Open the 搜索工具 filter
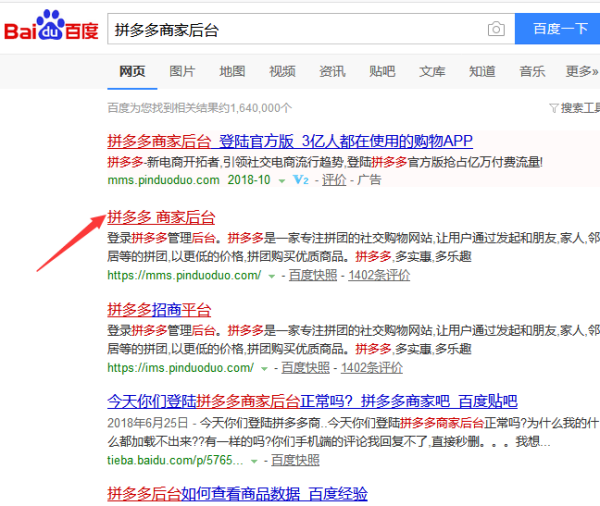This screenshot has height=506, width=600. click(575, 108)
